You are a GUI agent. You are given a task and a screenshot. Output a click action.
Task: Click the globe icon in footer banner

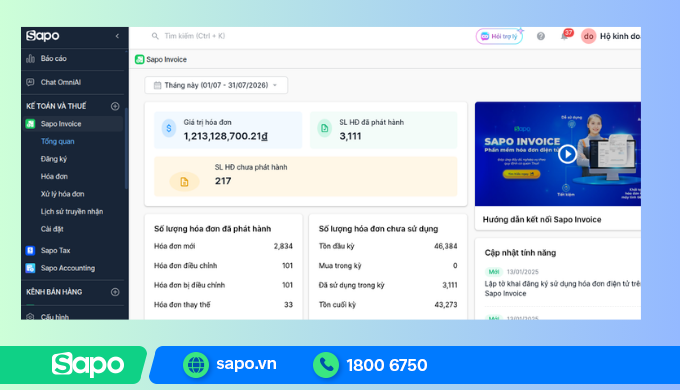pos(196,365)
